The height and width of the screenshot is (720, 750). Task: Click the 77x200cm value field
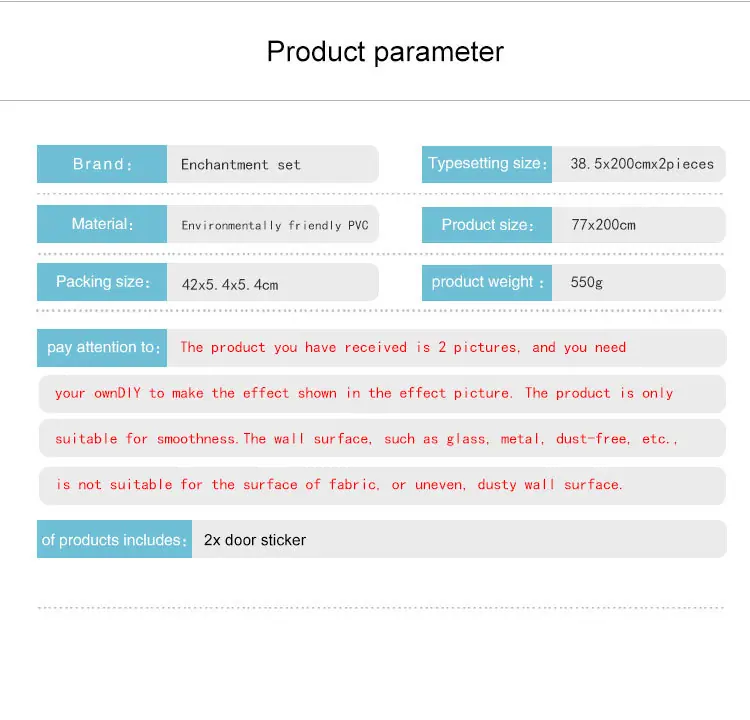pyautogui.click(x=639, y=225)
